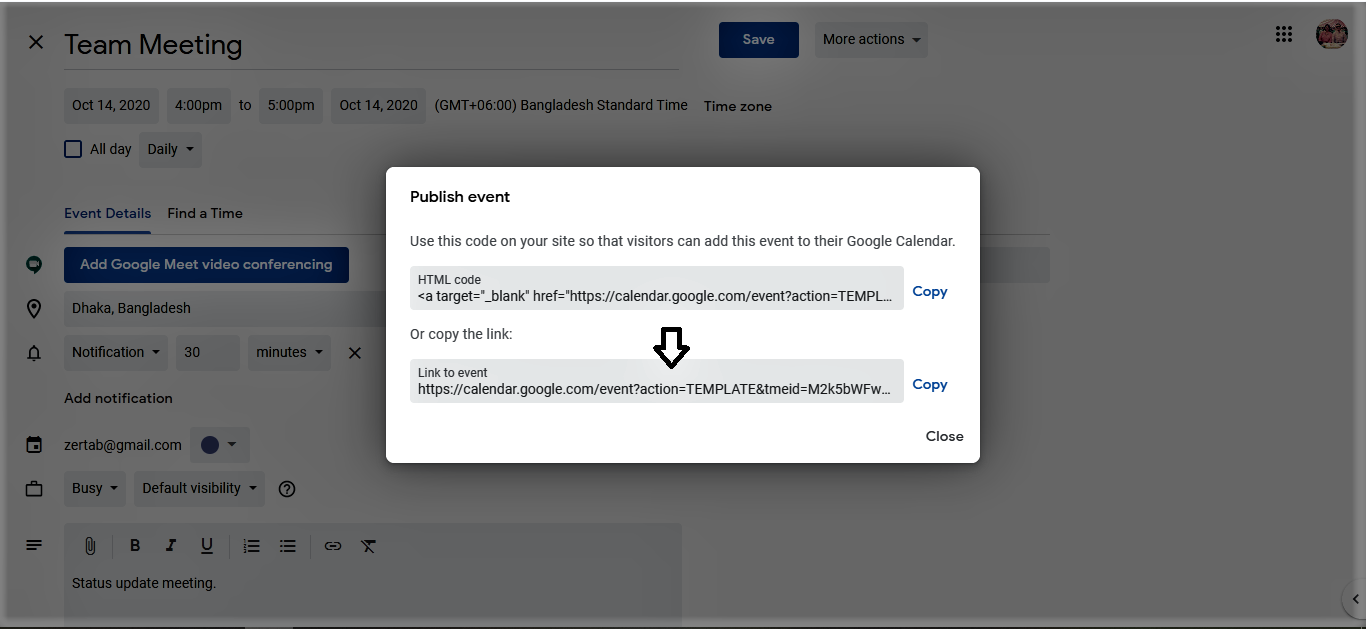Toggle underline formatting icon

207,546
